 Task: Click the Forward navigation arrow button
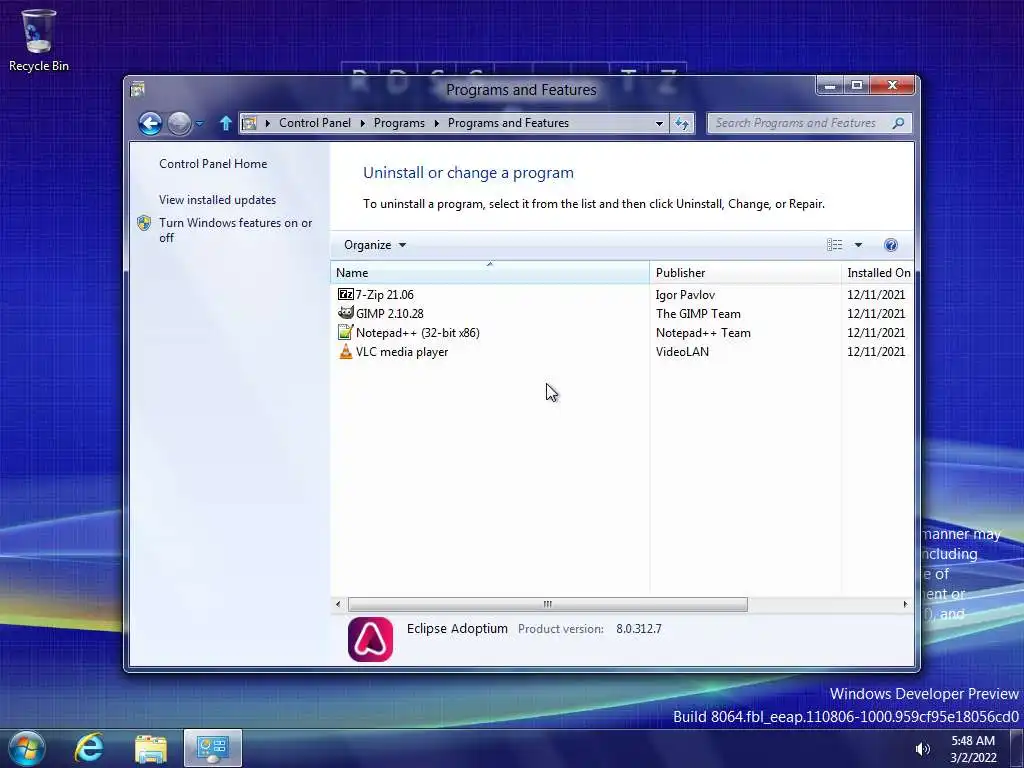[x=179, y=123]
